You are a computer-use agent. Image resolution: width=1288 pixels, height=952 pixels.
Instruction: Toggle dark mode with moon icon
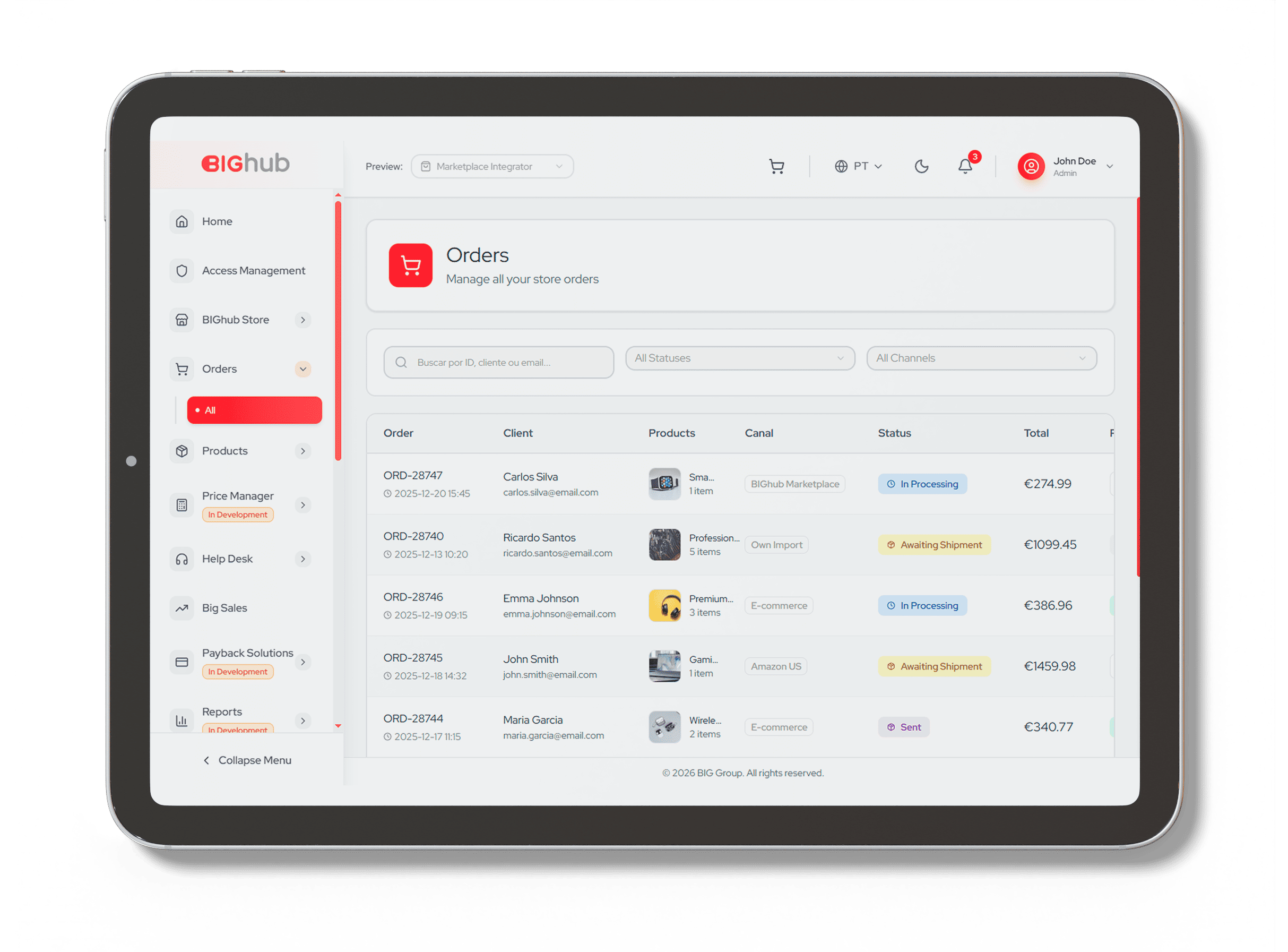click(x=922, y=167)
